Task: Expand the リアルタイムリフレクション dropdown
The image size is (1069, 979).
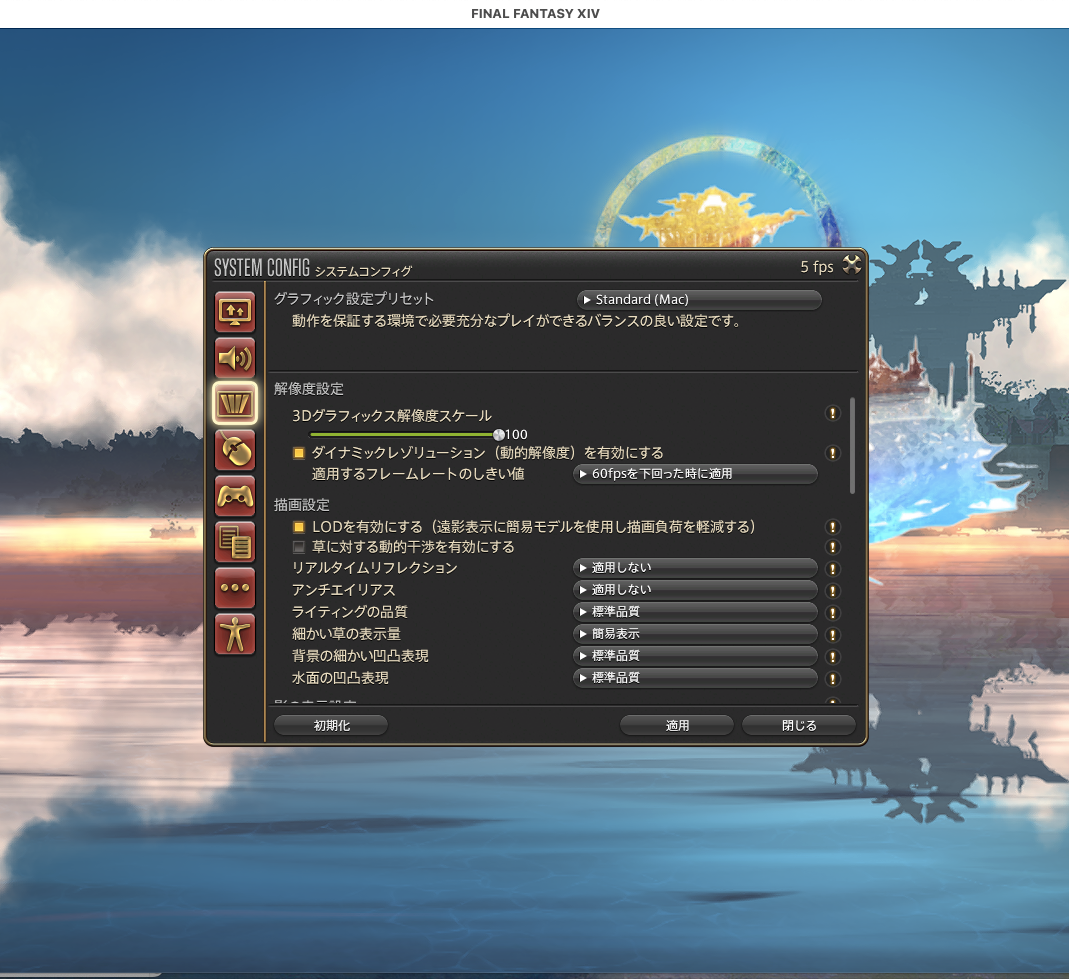Action: click(x=695, y=568)
